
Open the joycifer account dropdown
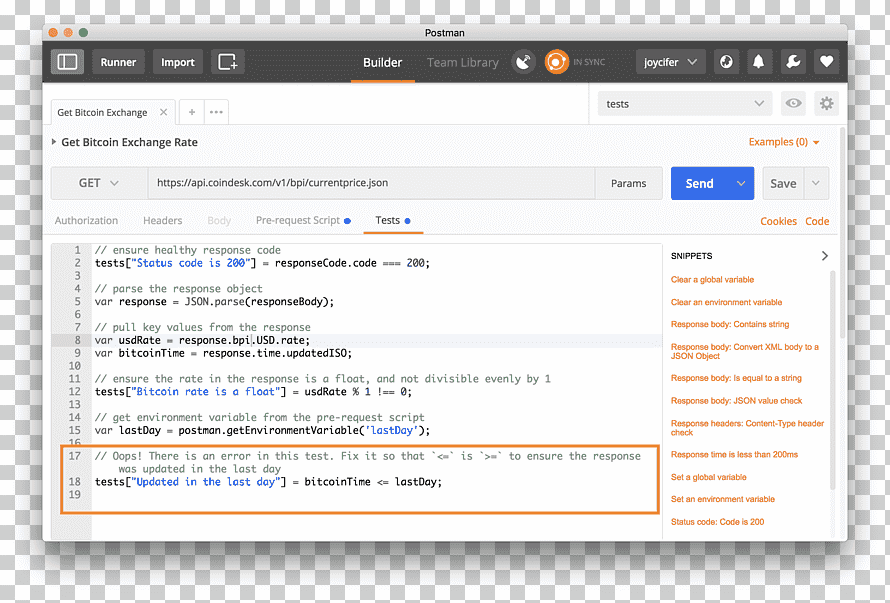[x=670, y=61]
